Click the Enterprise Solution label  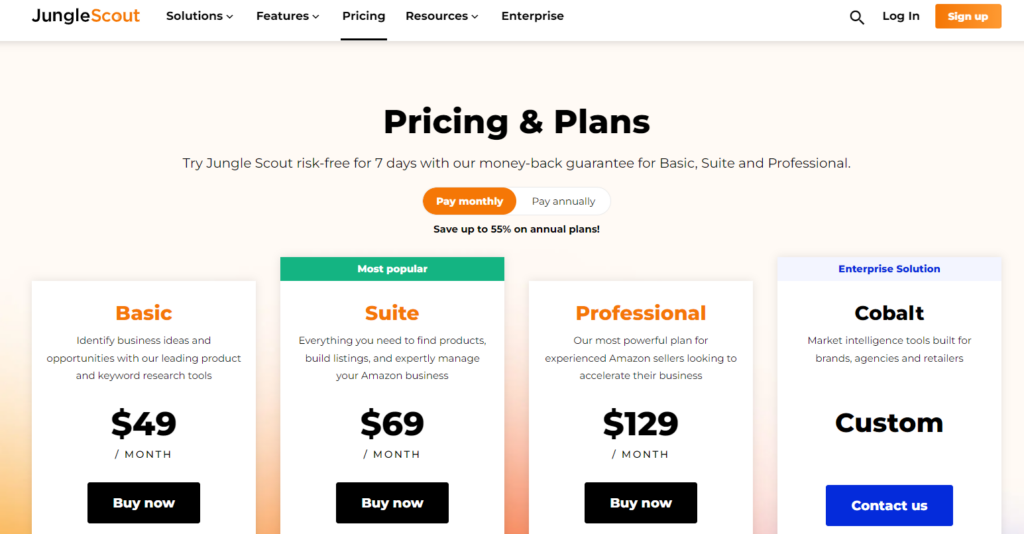coord(889,269)
